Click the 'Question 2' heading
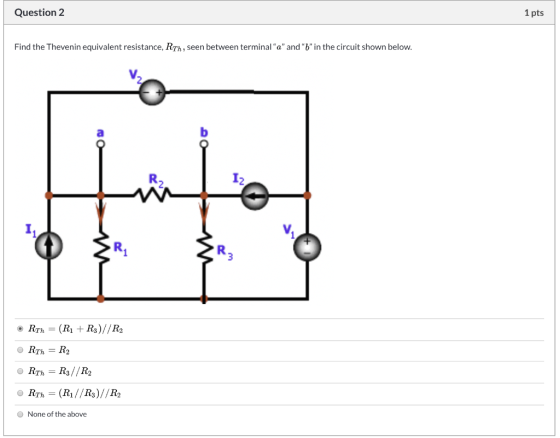 click(39, 13)
